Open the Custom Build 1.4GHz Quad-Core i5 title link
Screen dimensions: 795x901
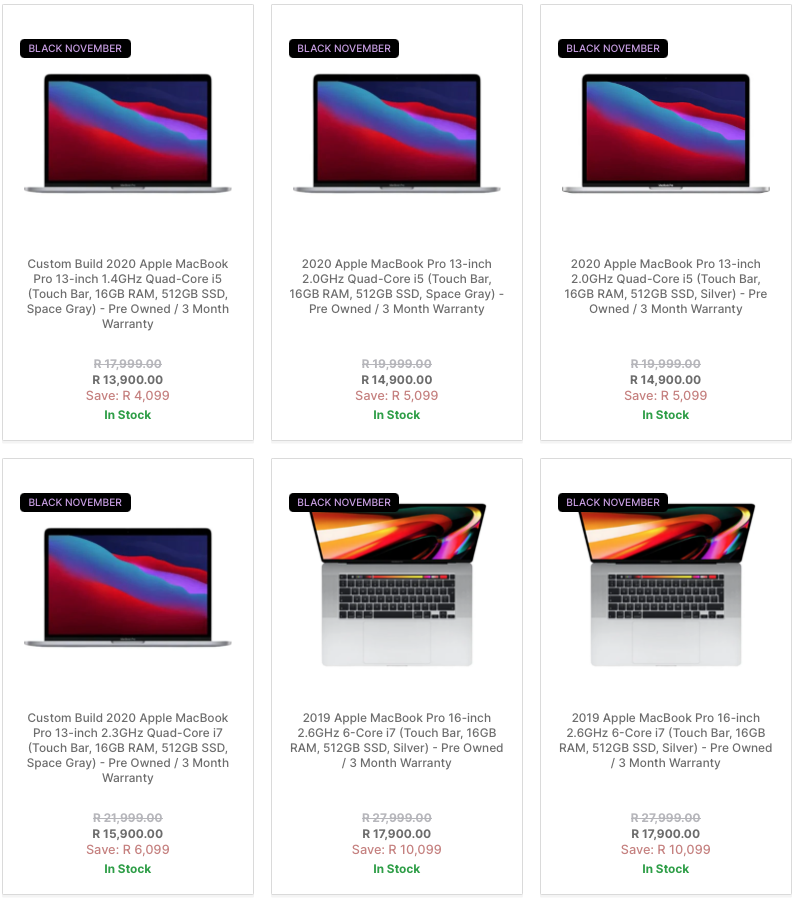[x=128, y=294]
